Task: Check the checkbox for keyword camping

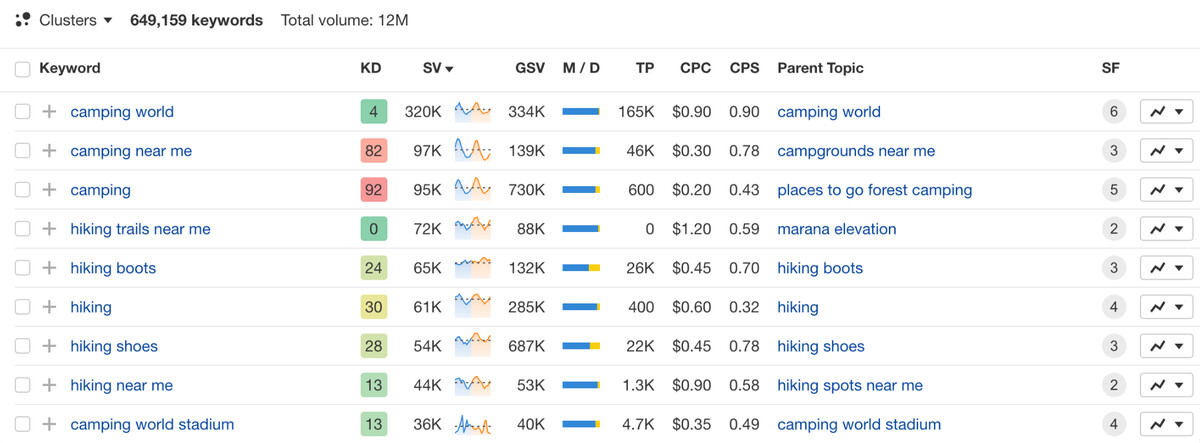Action: [22, 190]
